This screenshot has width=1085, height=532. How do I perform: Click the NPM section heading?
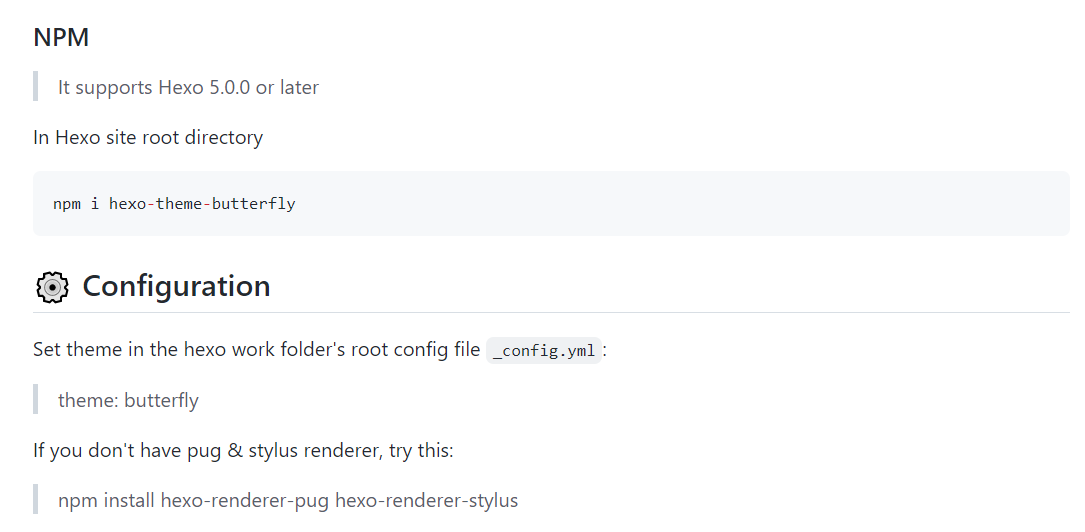61,38
